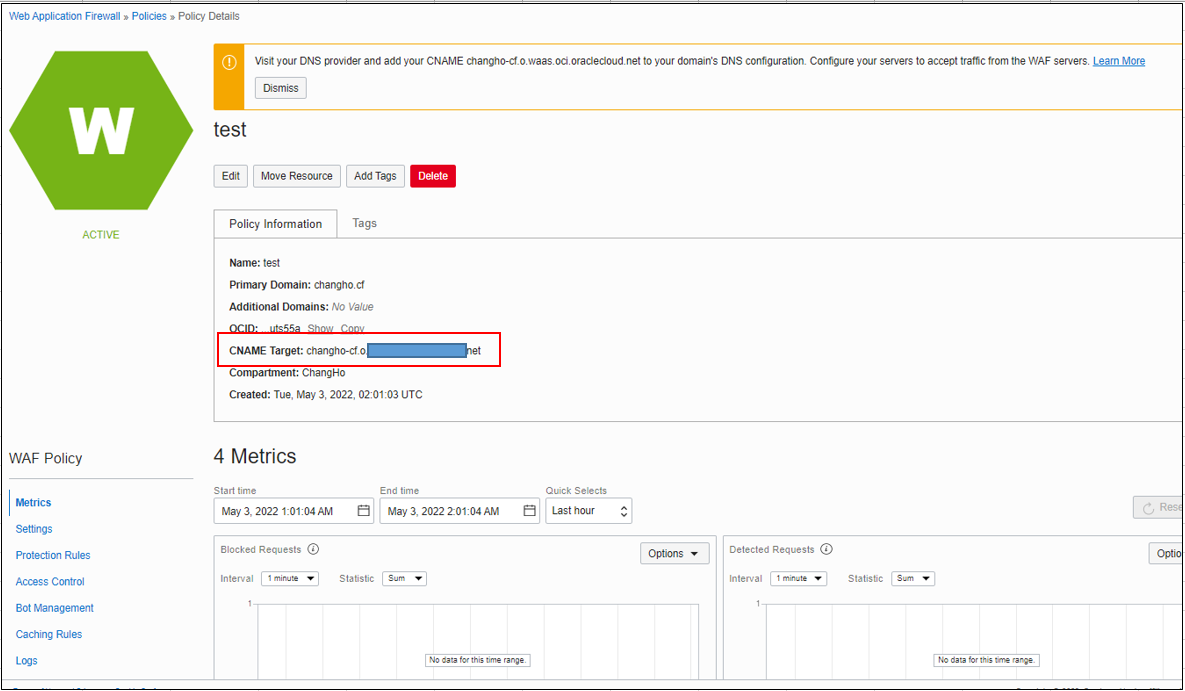Click info icon next to Blocked Requests
The image size is (1185, 691).
tap(313, 550)
